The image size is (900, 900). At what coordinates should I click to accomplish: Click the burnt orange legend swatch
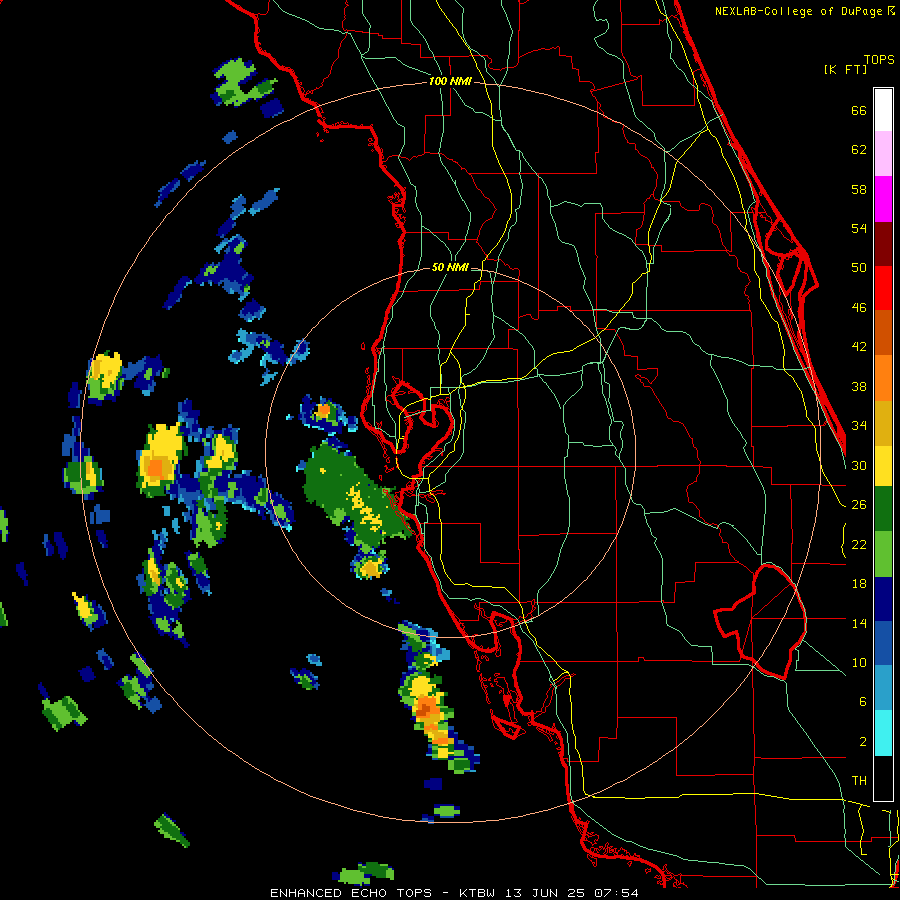pyautogui.click(x=883, y=333)
